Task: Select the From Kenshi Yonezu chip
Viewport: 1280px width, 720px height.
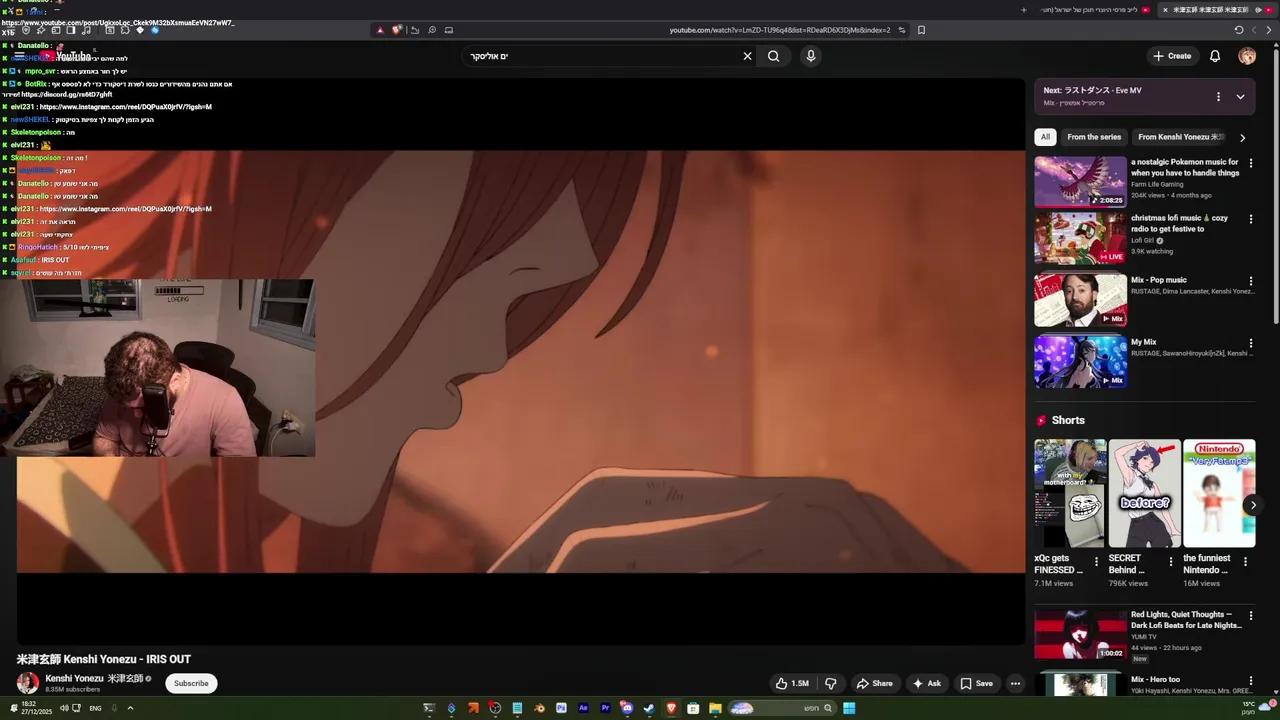Action: pyautogui.click(x=1180, y=137)
